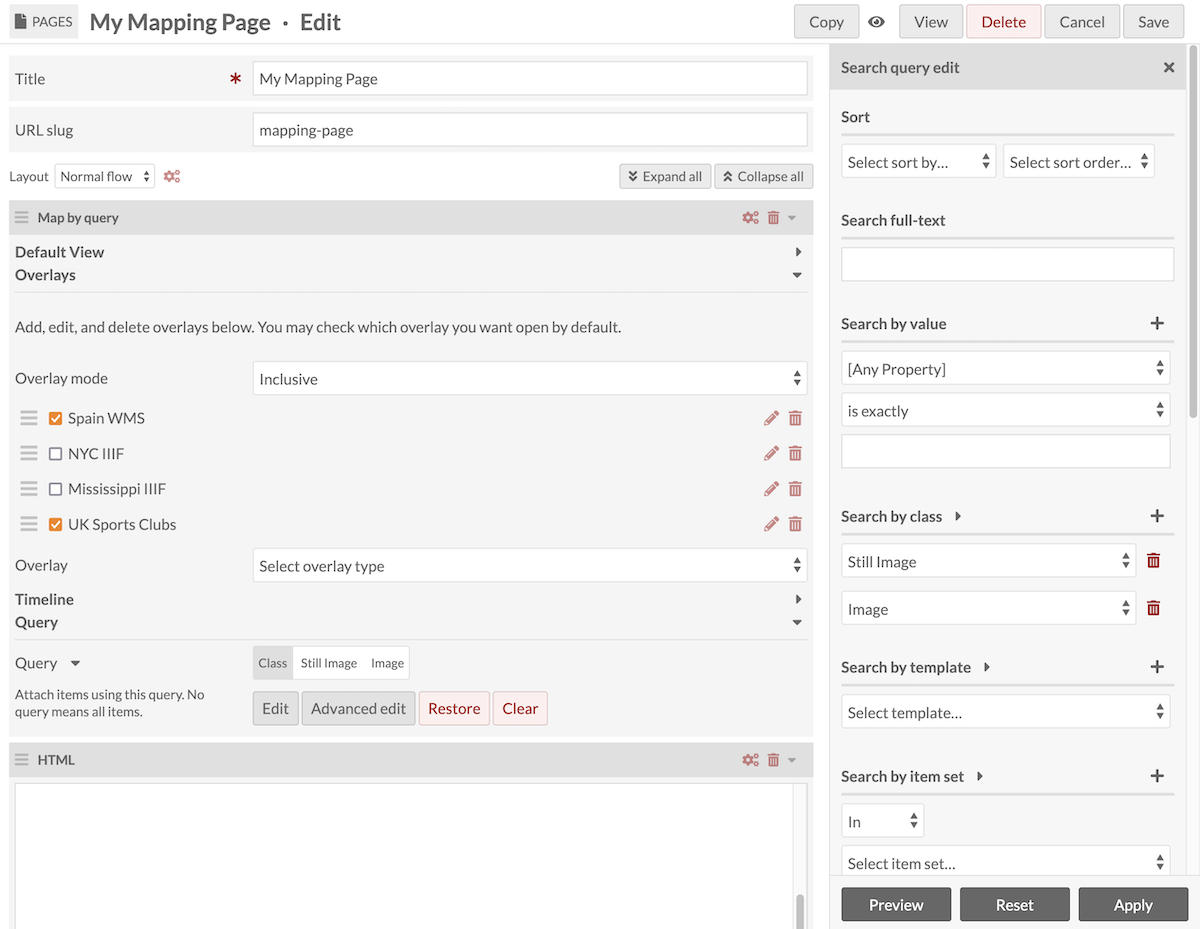Click the Copy button
Image resolution: width=1200 pixels, height=929 pixels.
click(826, 22)
